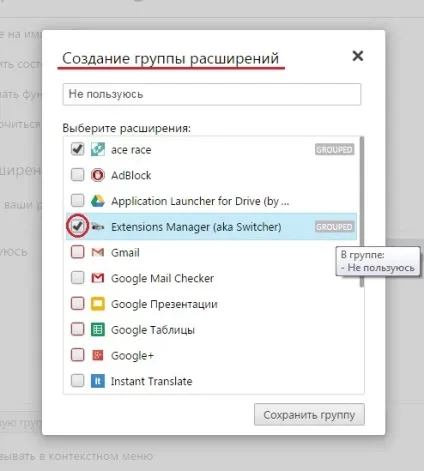Check the Gmail checkbox
Viewport: 424px width, 471px height.
(78, 252)
